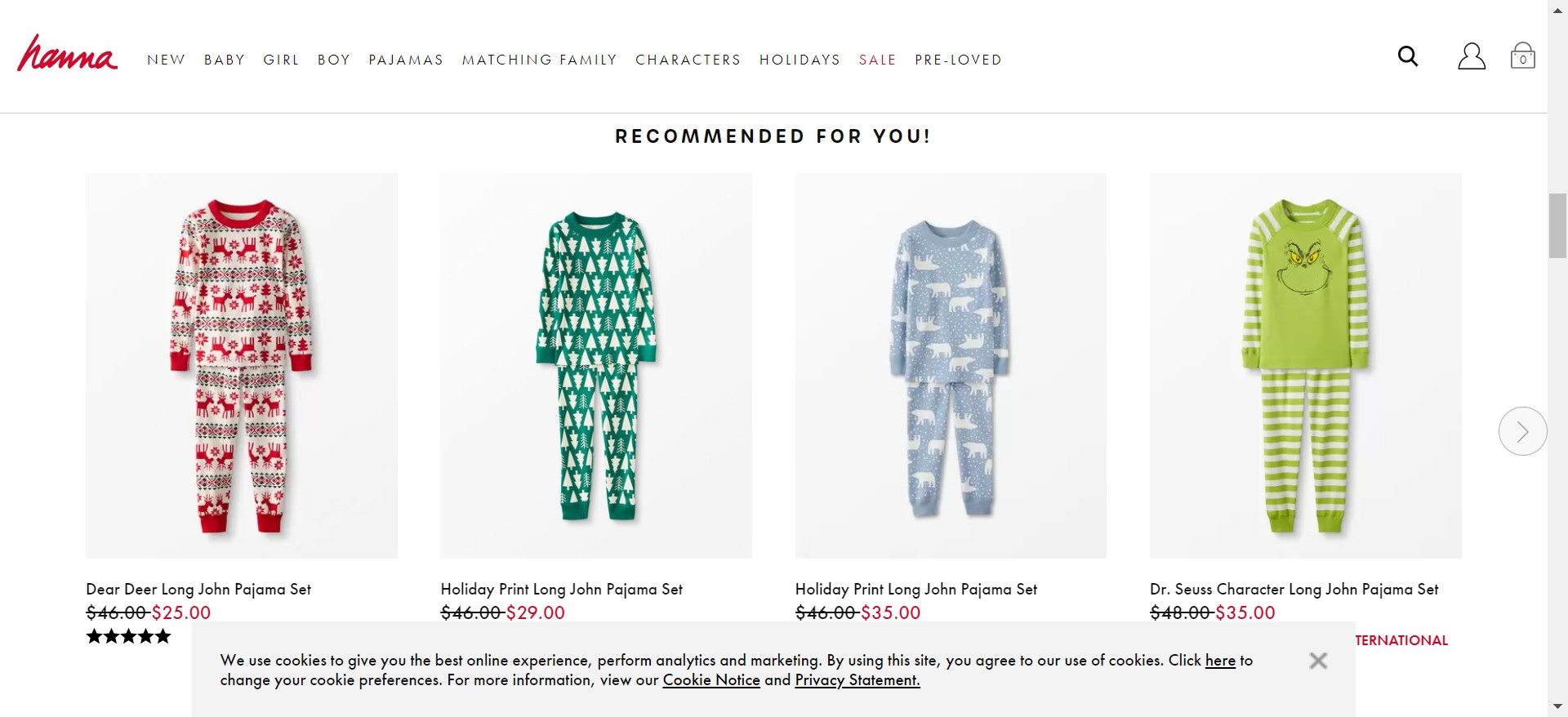Advance carousel with next arrow

tap(1522, 431)
